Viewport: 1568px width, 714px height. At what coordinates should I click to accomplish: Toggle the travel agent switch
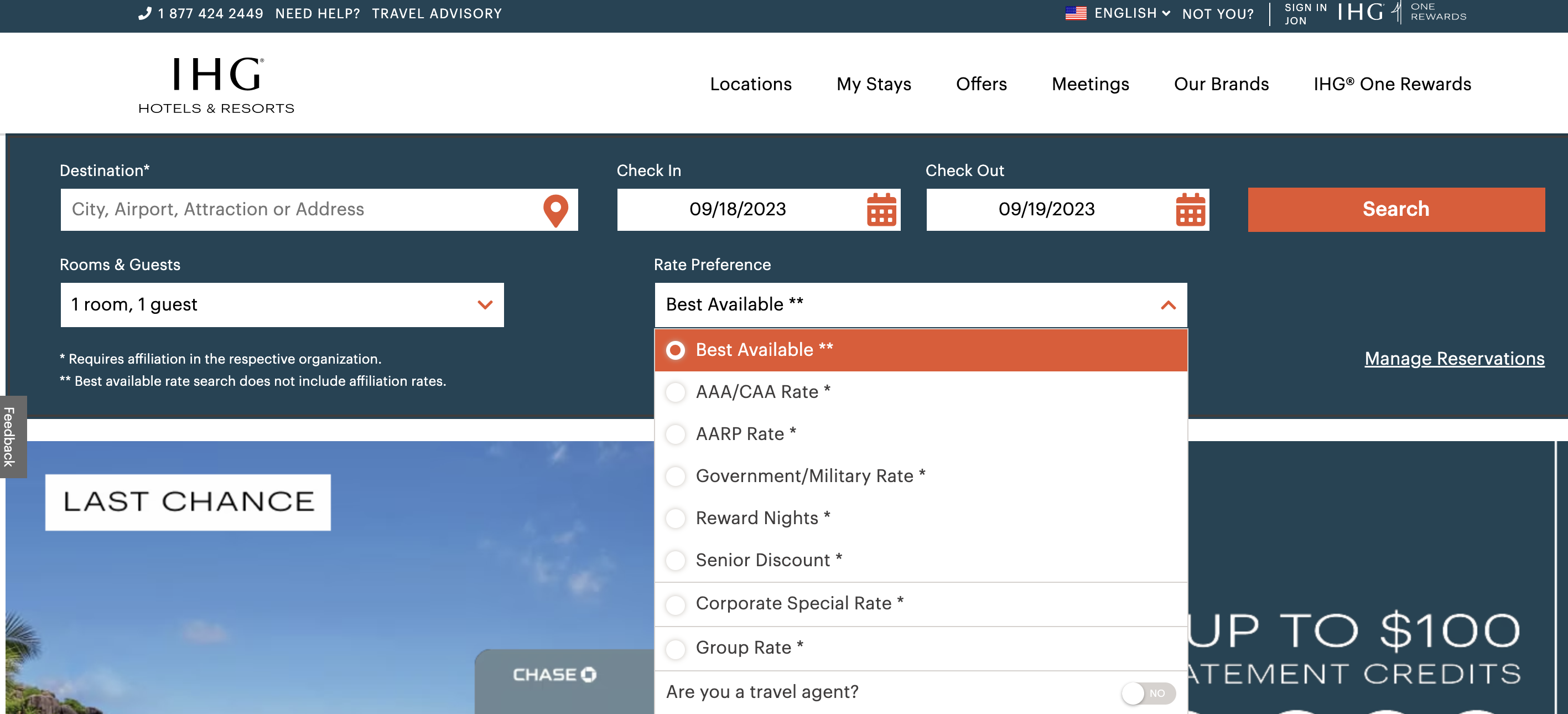(x=1148, y=694)
